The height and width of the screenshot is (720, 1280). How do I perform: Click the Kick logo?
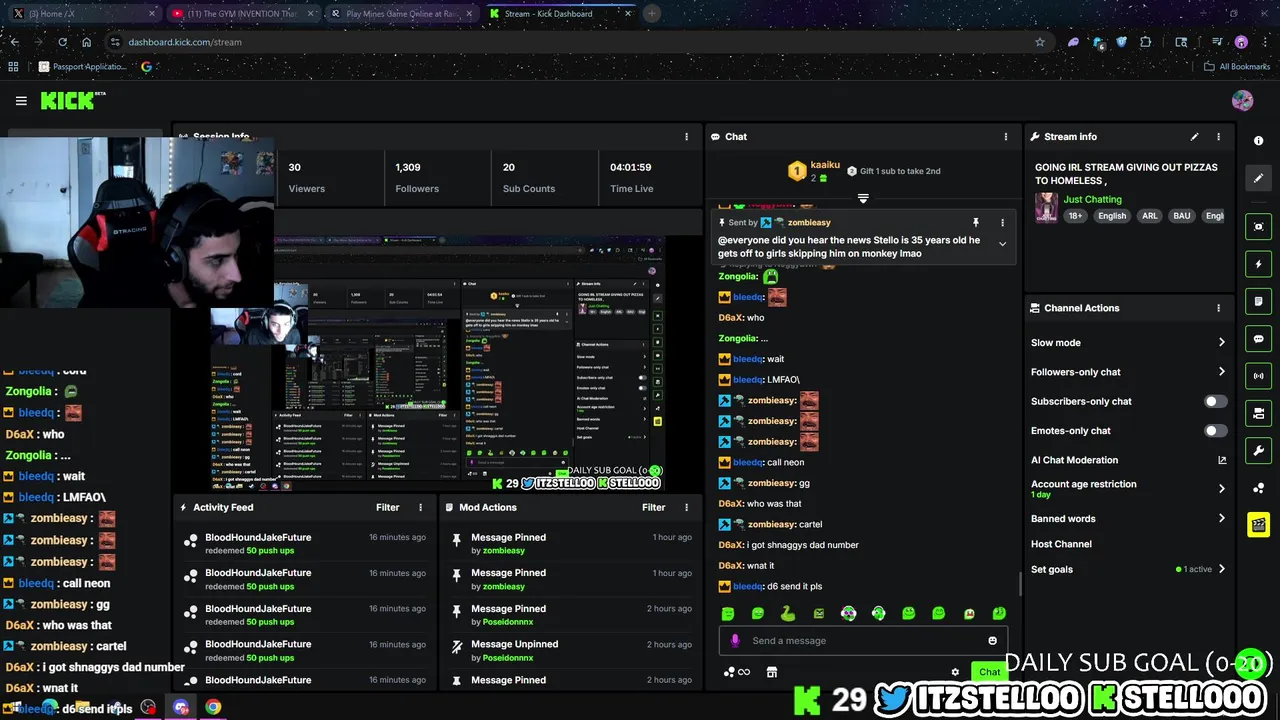click(72, 100)
